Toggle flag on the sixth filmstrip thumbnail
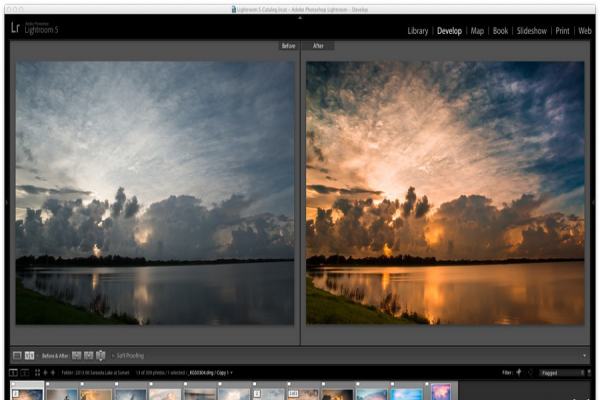 (186, 384)
